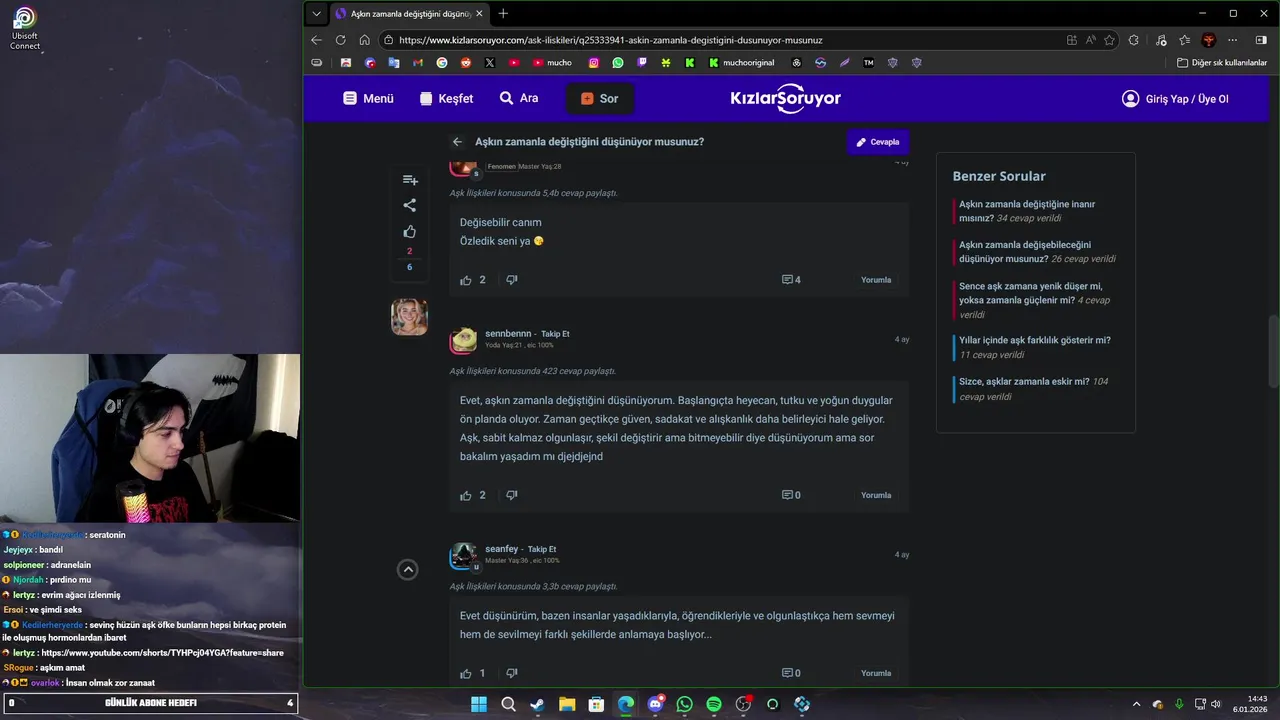Click browser back arrow
This screenshot has height=720, width=1280.
(x=317, y=40)
